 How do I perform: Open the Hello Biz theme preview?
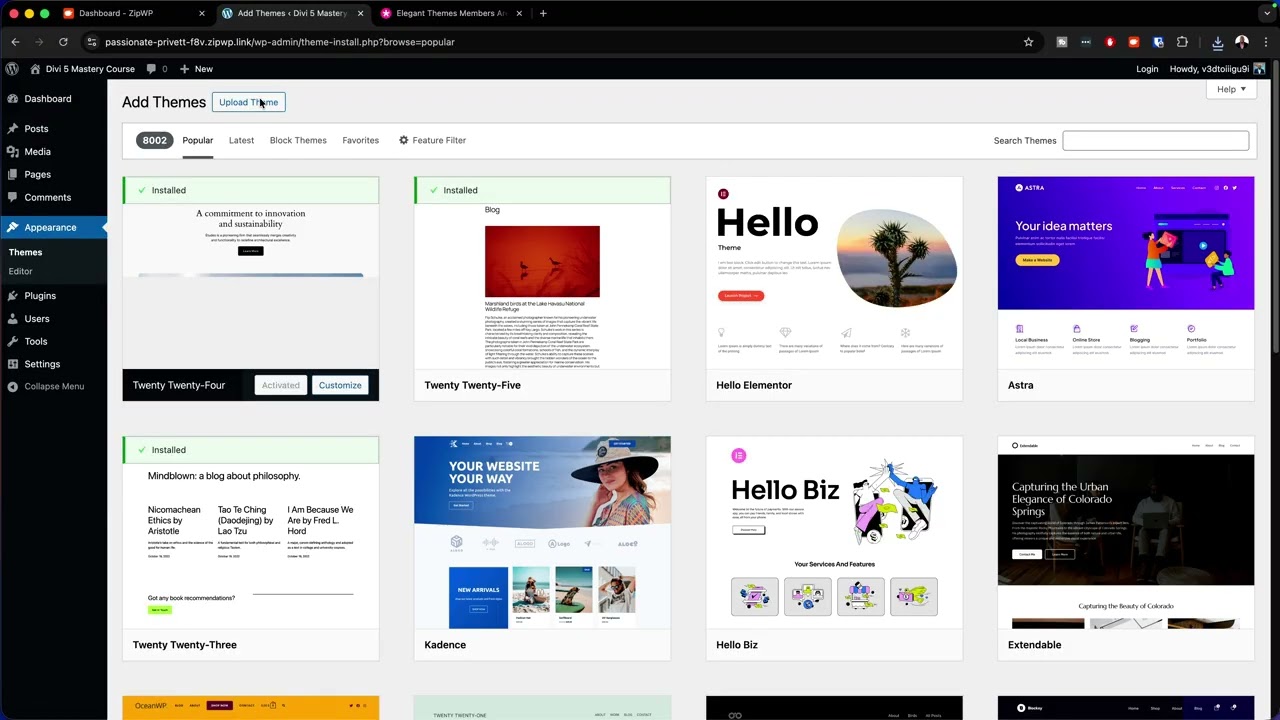point(834,533)
